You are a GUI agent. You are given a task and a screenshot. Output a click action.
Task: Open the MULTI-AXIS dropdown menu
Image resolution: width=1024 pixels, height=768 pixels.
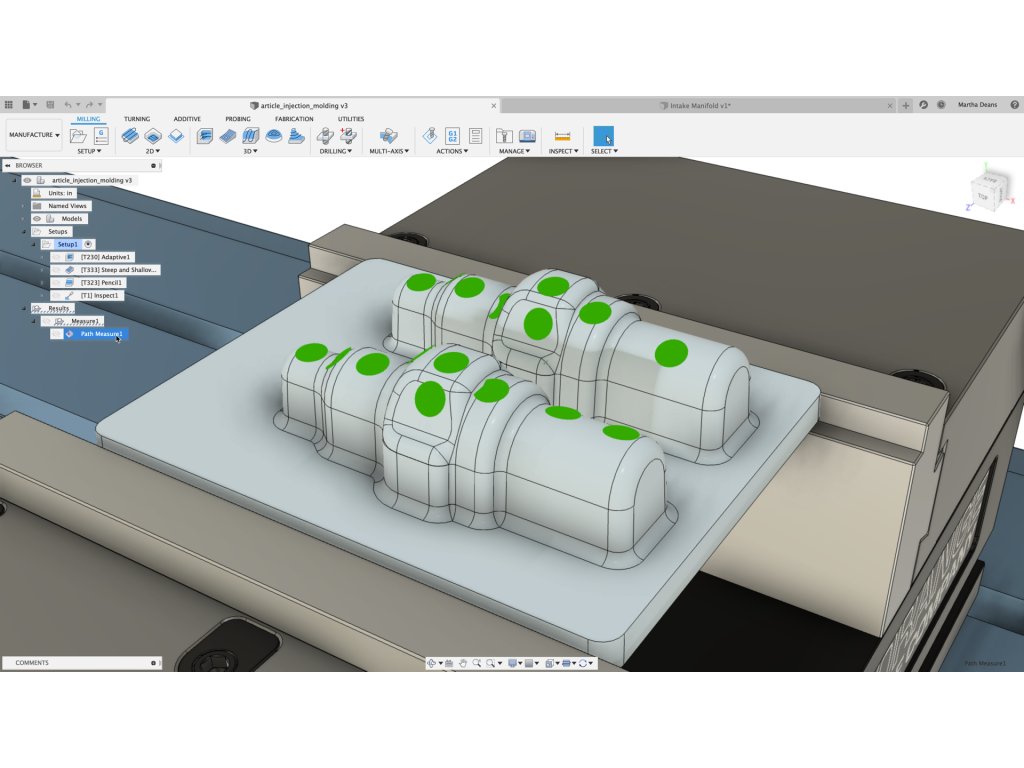389,152
